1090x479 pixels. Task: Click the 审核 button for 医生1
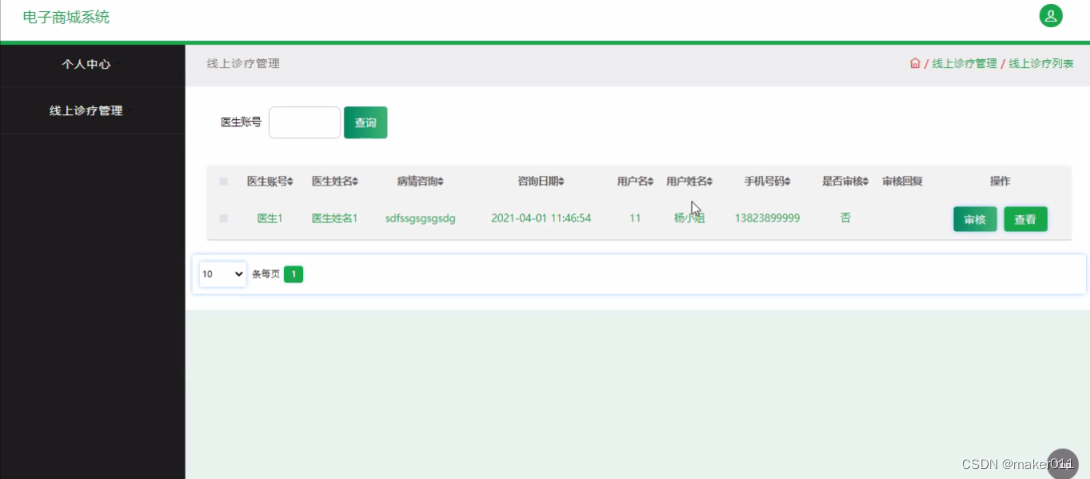tap(975, 219)
